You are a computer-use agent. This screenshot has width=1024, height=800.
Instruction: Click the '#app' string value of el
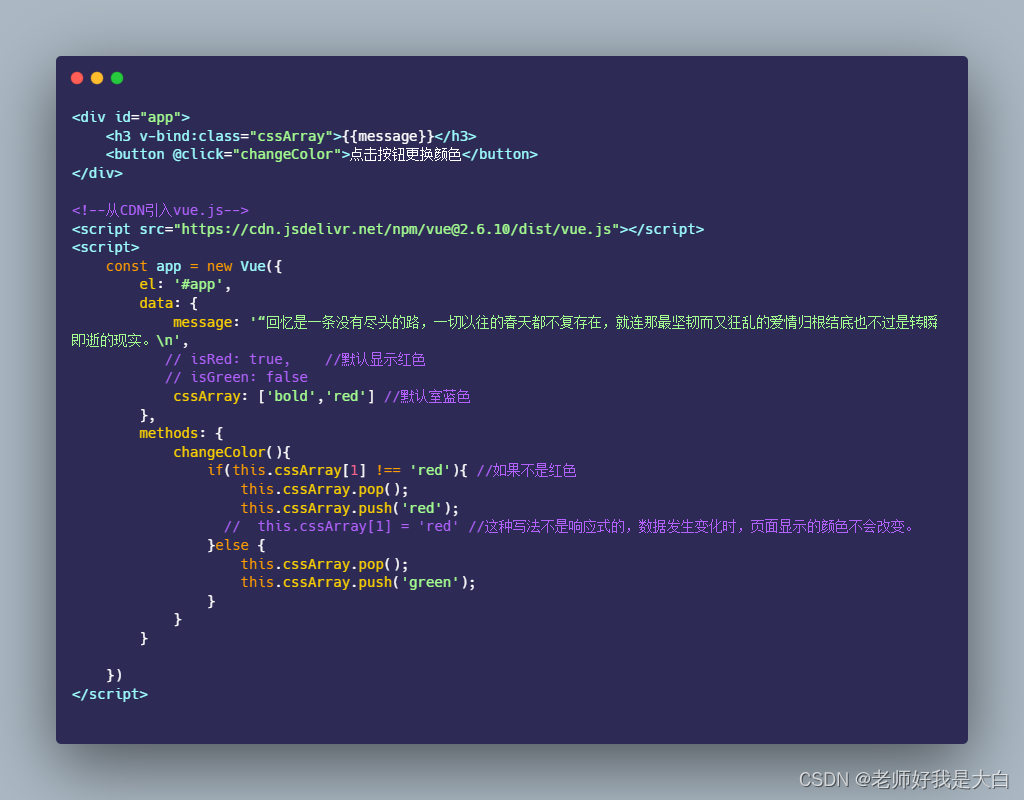tap(198, 285)
